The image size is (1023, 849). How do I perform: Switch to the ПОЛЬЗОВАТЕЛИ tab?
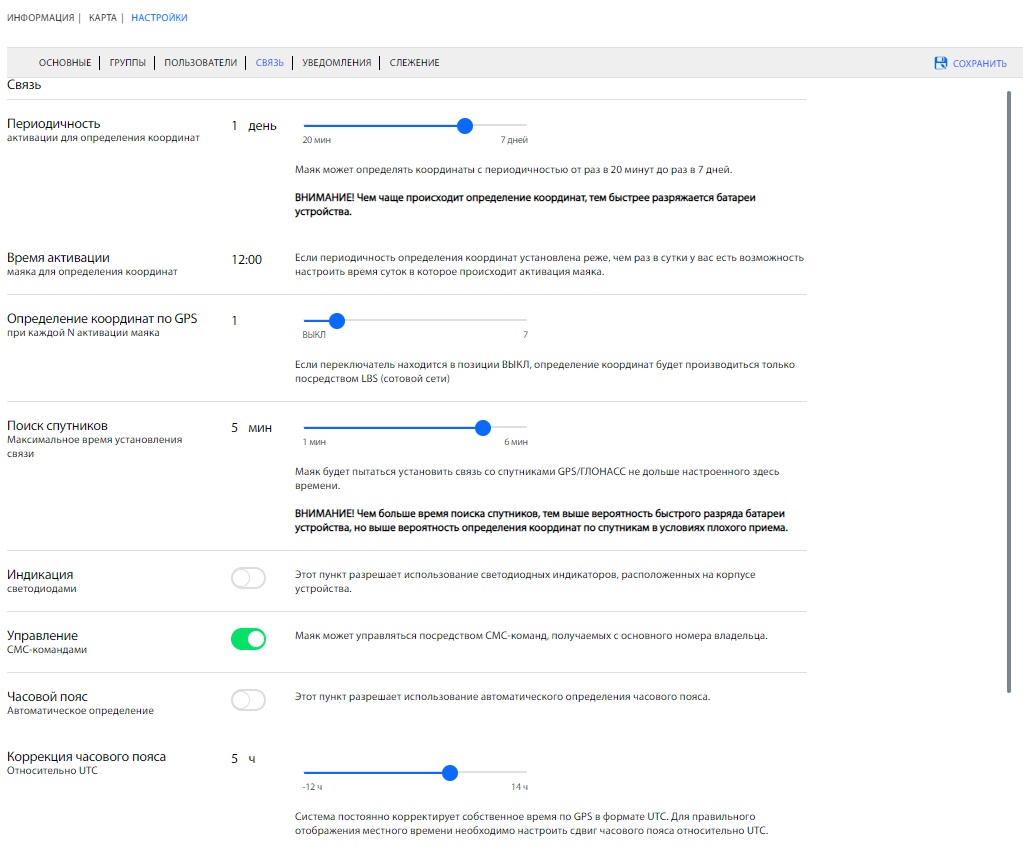coord(200,63)
